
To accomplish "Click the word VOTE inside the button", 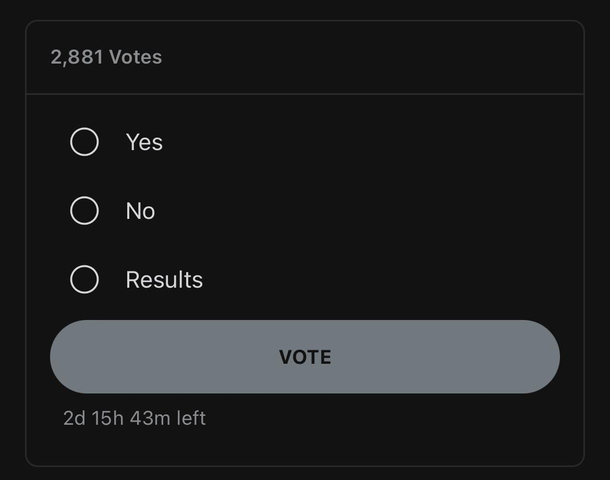I will (x=305, y=357).
